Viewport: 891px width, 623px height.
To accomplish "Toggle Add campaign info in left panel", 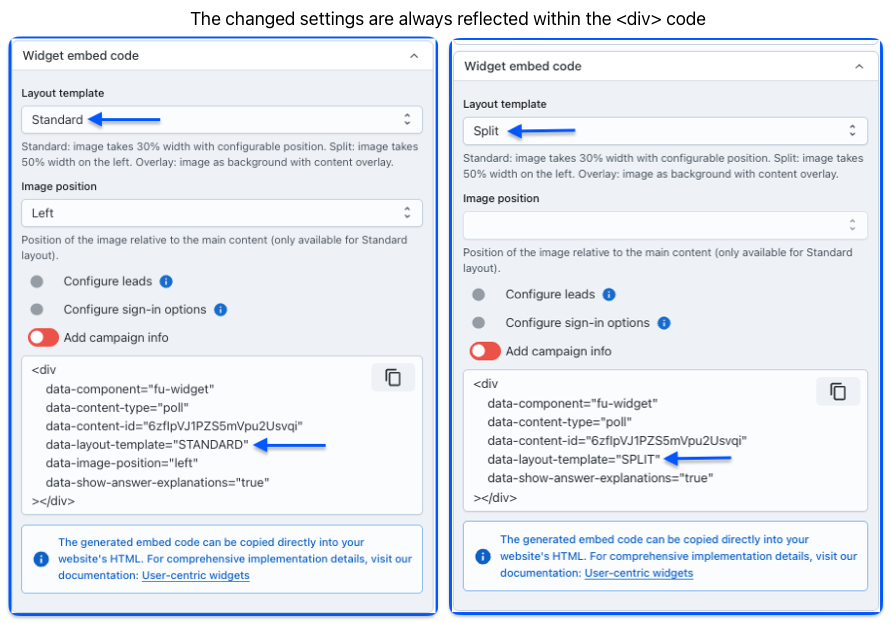I will pyautogui.click(x=43, y=338).
